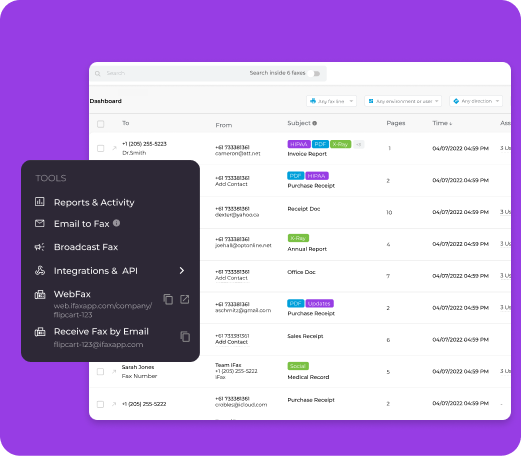
Task: Click the Social tag on Medical Record
Action: [x=298, y=366]
